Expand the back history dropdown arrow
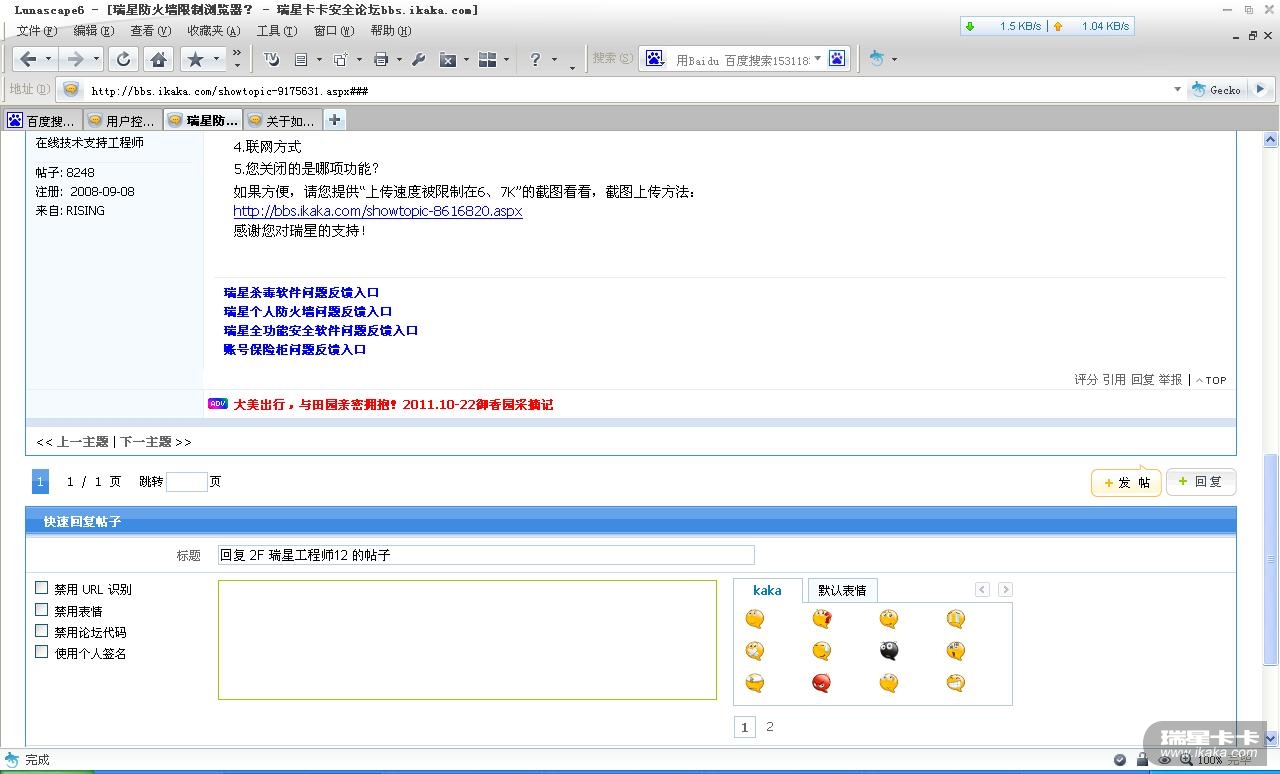 [47, 59]
